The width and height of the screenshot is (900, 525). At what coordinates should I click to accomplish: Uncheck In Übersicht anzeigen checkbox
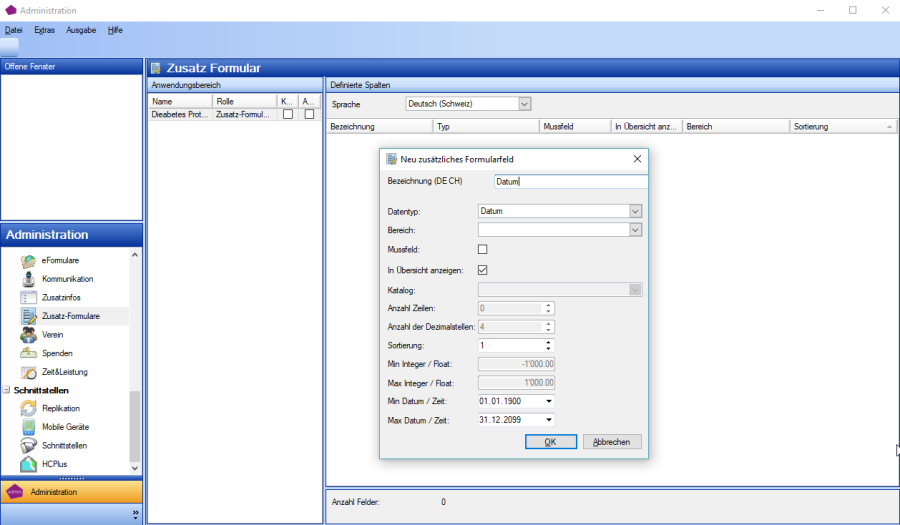[483, 269]
